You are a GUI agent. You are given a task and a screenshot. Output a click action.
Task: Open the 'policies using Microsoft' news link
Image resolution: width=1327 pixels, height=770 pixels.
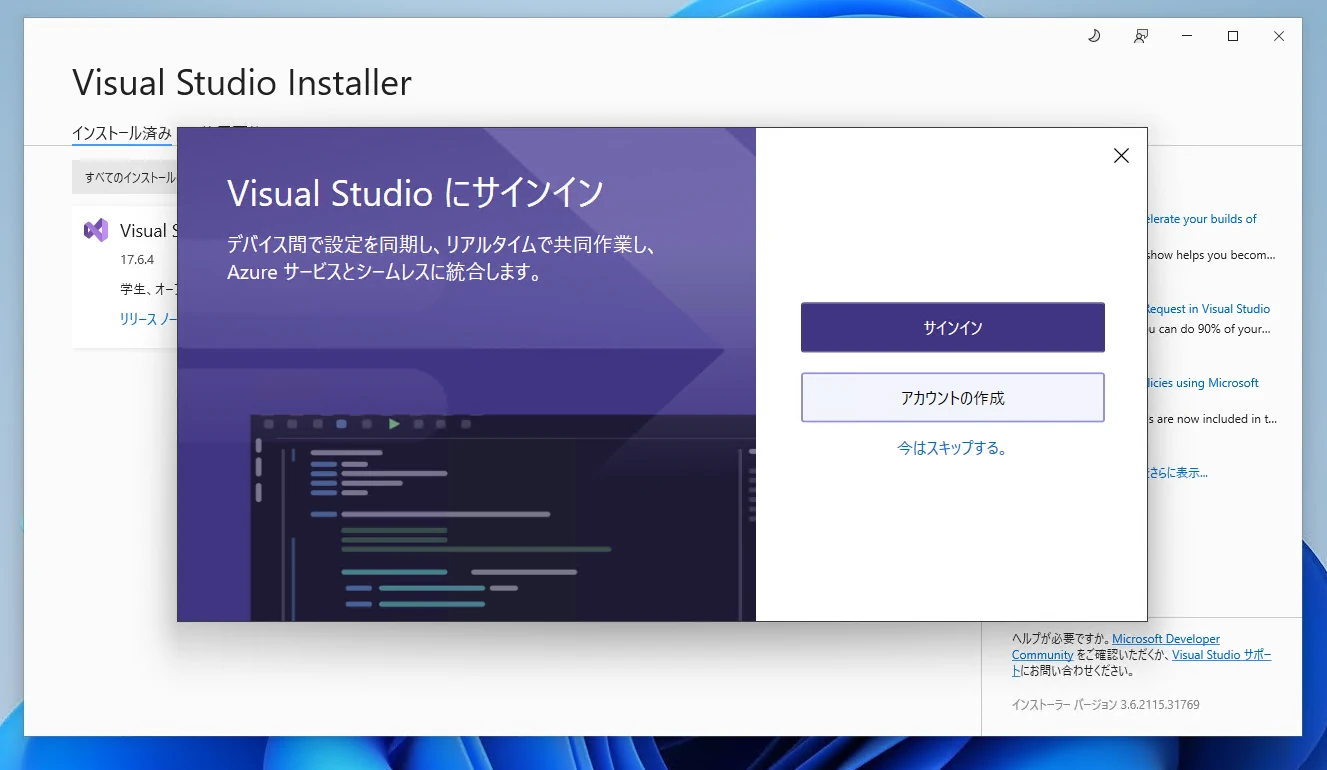pos(1203,383)
